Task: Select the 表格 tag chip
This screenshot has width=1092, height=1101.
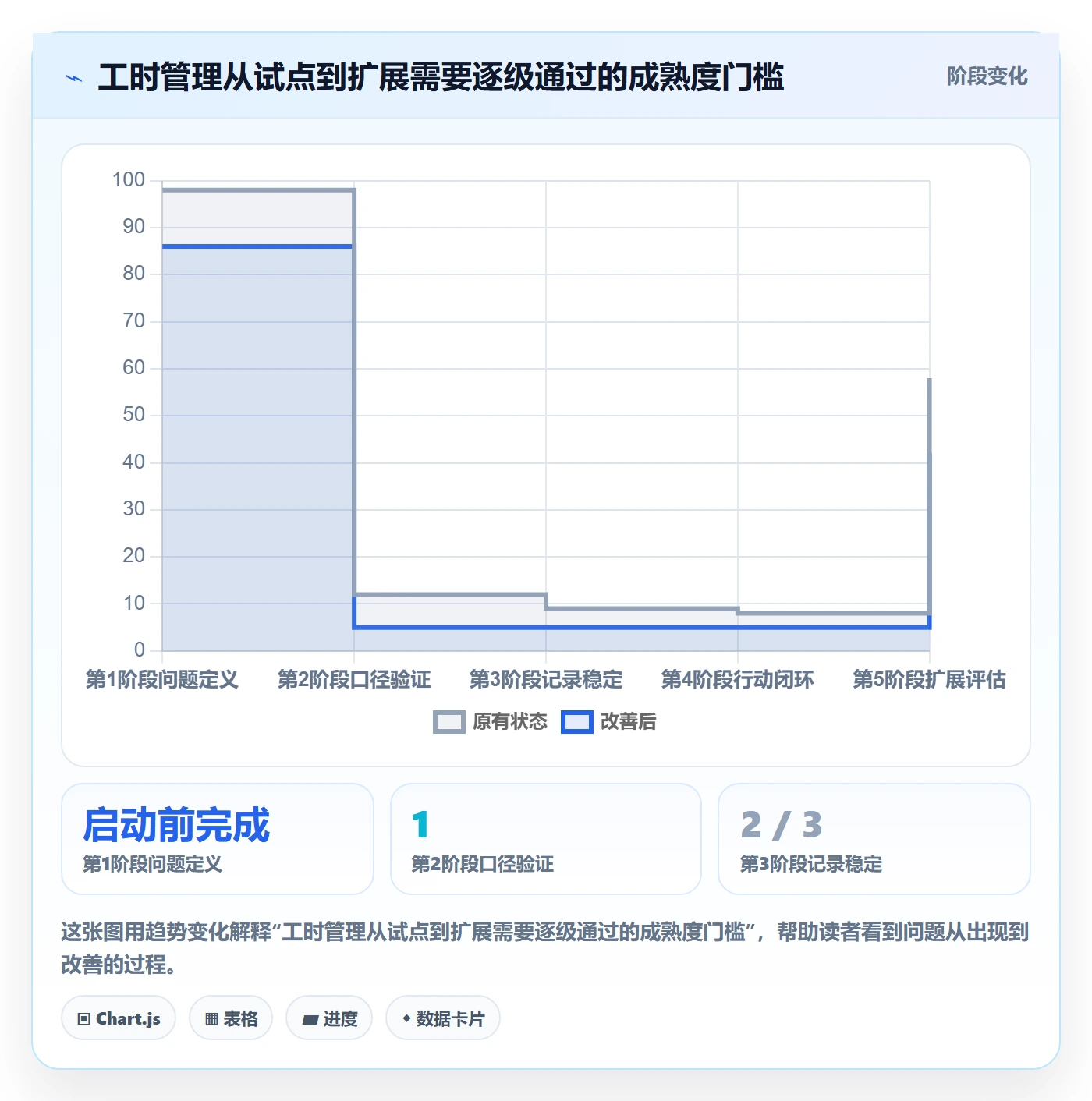Action: click(231, 1018)
